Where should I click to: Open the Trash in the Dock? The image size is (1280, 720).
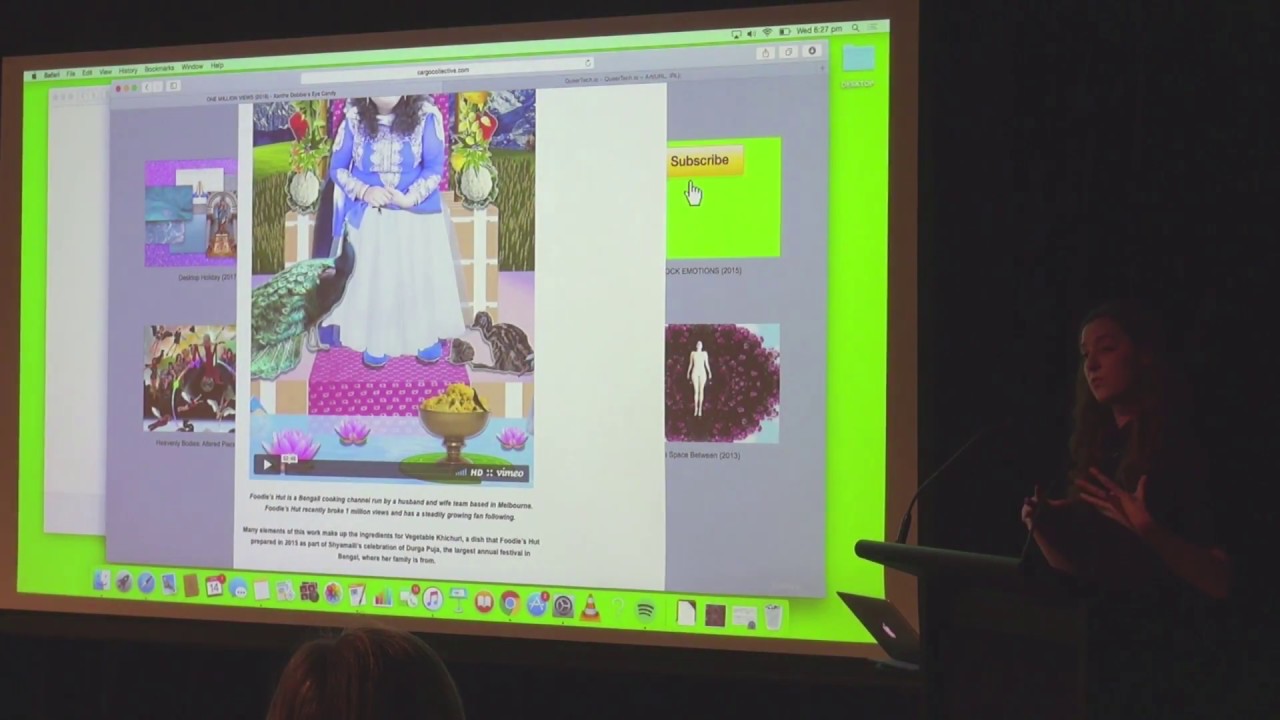click(x=773, y=617)
